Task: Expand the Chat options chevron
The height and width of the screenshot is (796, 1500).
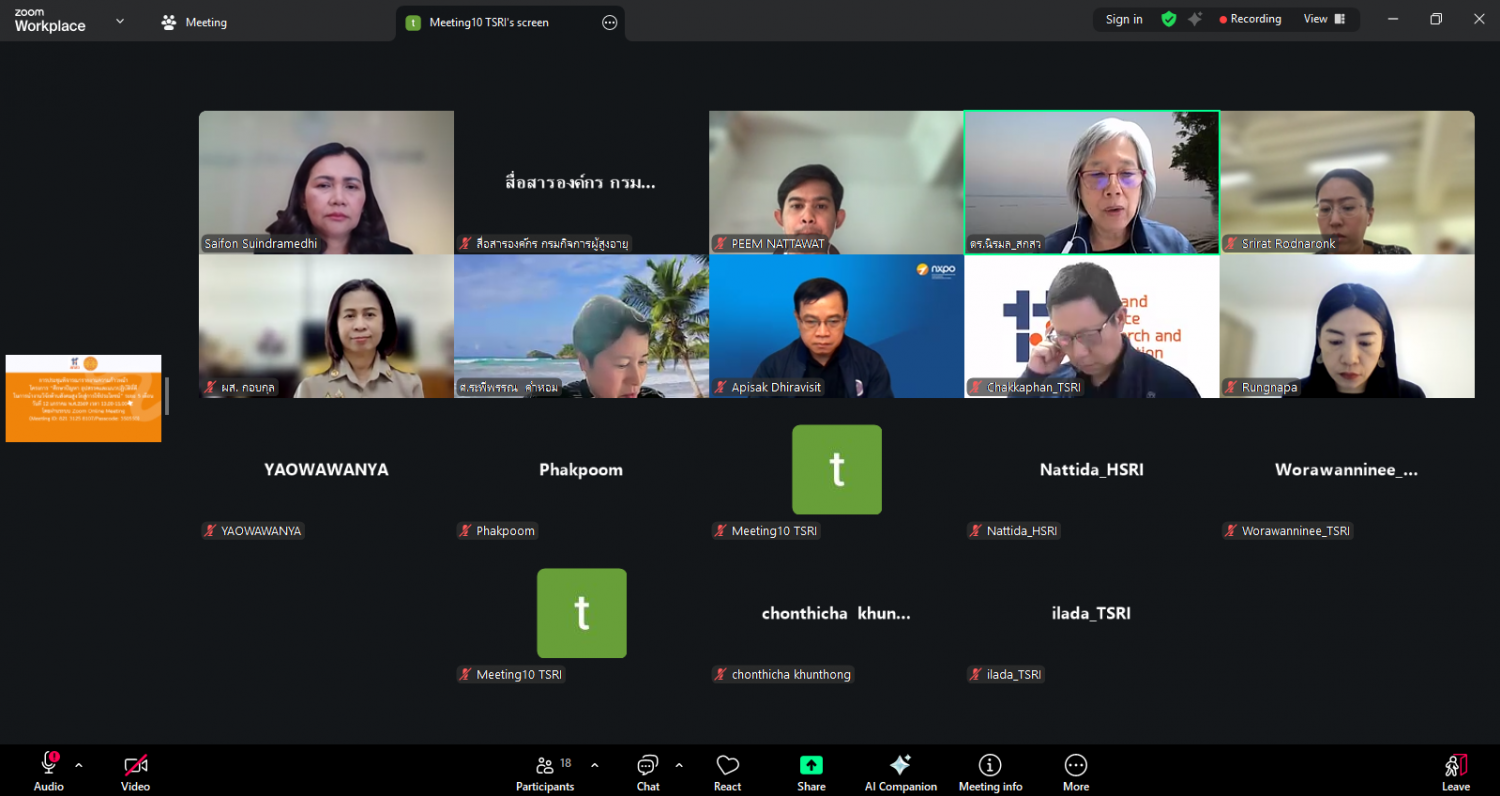Action: tap(679, 766)
